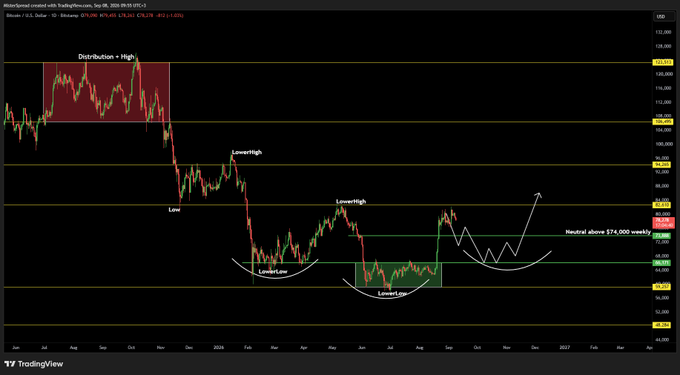Click the Dec label before 2027
The image size is (680, 375).
535,348
